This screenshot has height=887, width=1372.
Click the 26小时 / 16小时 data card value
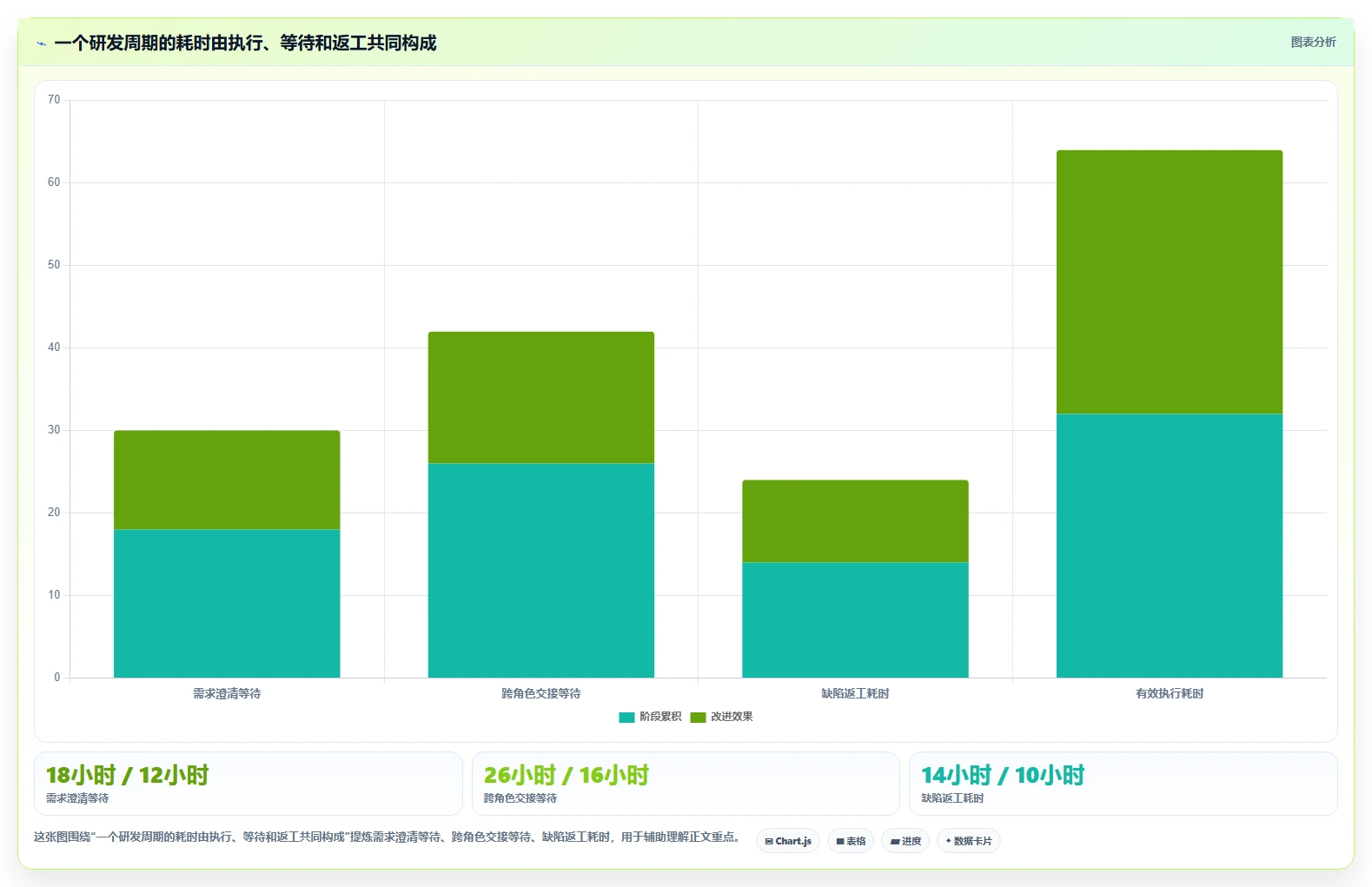pyautogui.click(x=567, y=775)
